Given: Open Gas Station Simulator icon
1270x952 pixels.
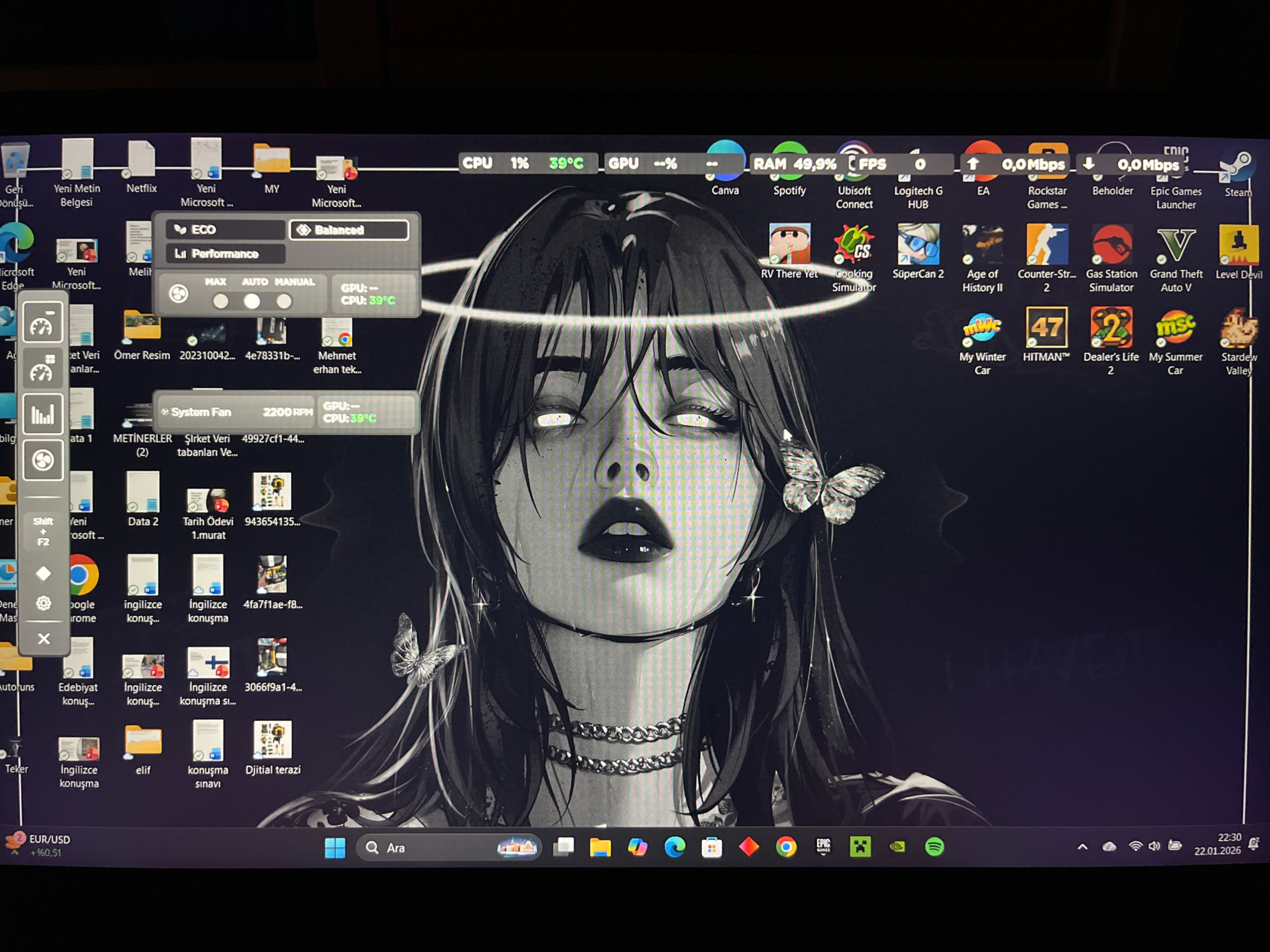Looking at the screenshot, I should [1112, 259].
